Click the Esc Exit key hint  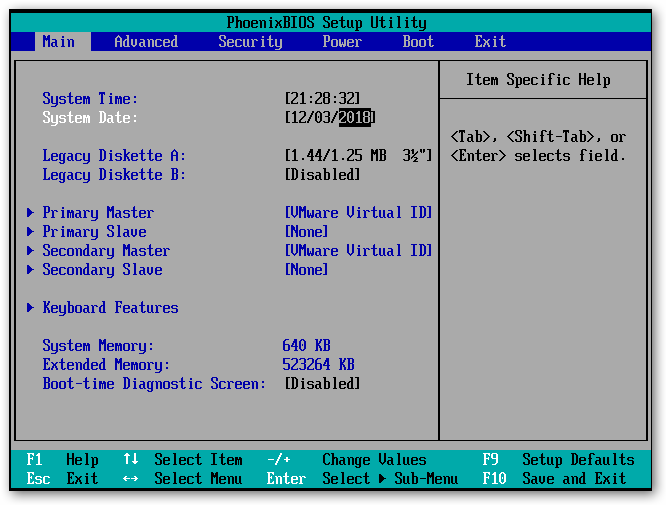pos(62,479)
